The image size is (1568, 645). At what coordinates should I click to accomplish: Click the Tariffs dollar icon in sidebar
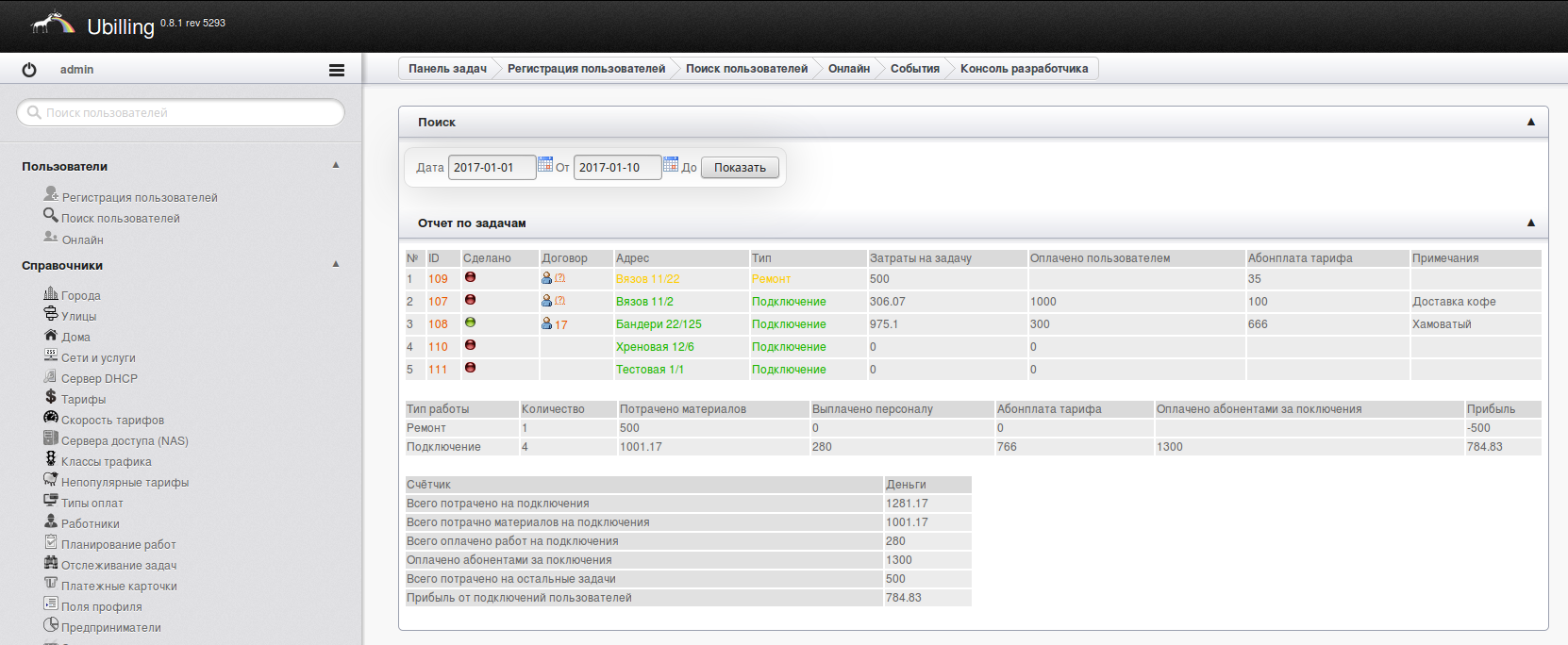pyautogui.click(x=51, y=397)
